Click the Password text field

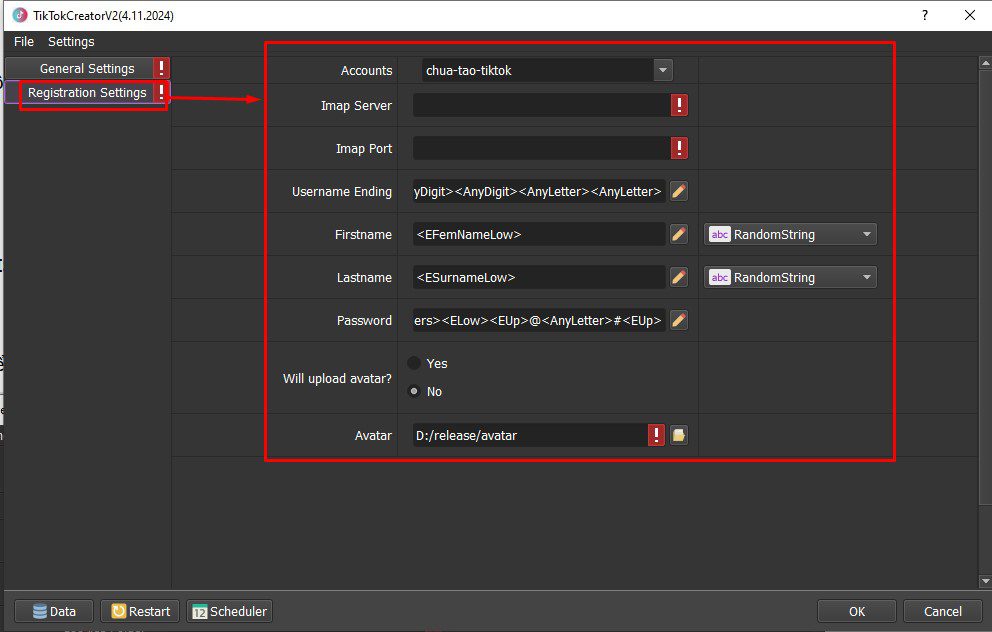pyautogui.click(x=539, y=320)
